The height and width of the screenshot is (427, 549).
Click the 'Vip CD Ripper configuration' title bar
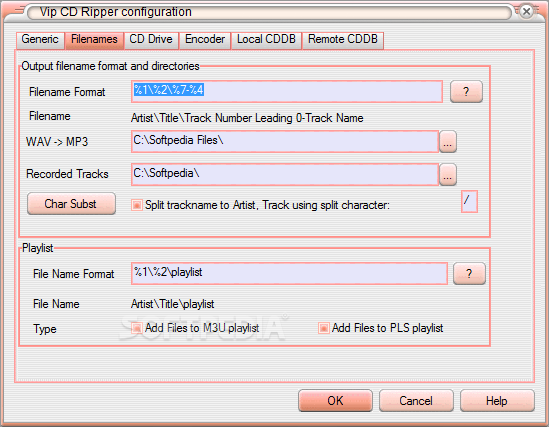[x=269, y=12]
